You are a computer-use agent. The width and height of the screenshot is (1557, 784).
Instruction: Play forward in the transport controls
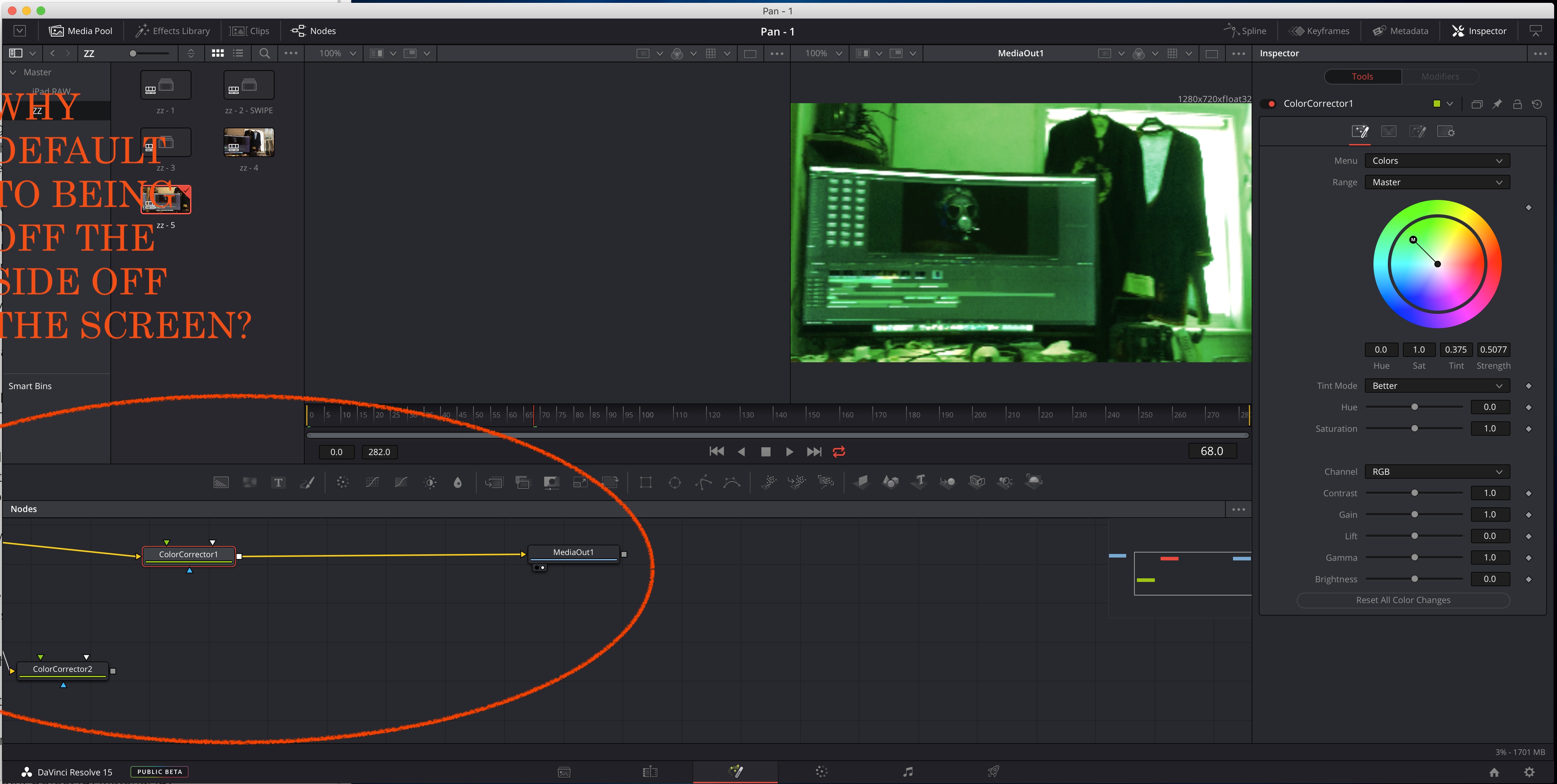point(789,451)
